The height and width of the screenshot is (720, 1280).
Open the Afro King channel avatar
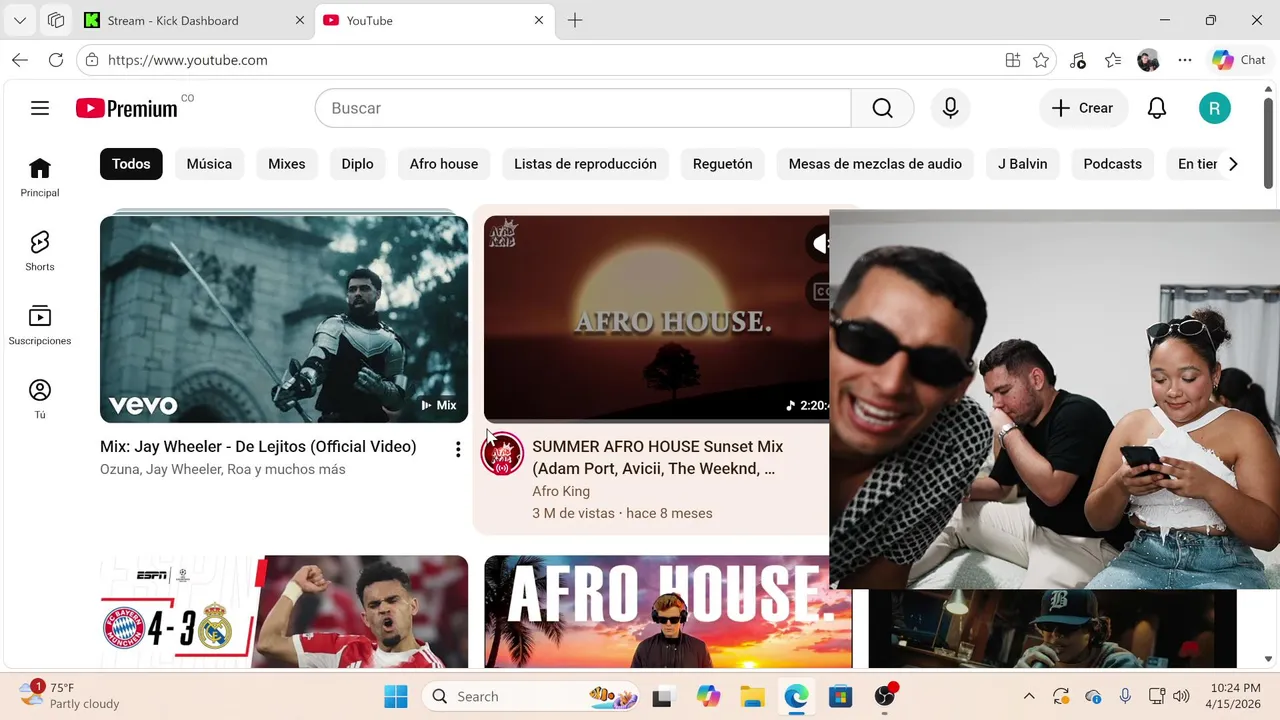tap(502, 454)
